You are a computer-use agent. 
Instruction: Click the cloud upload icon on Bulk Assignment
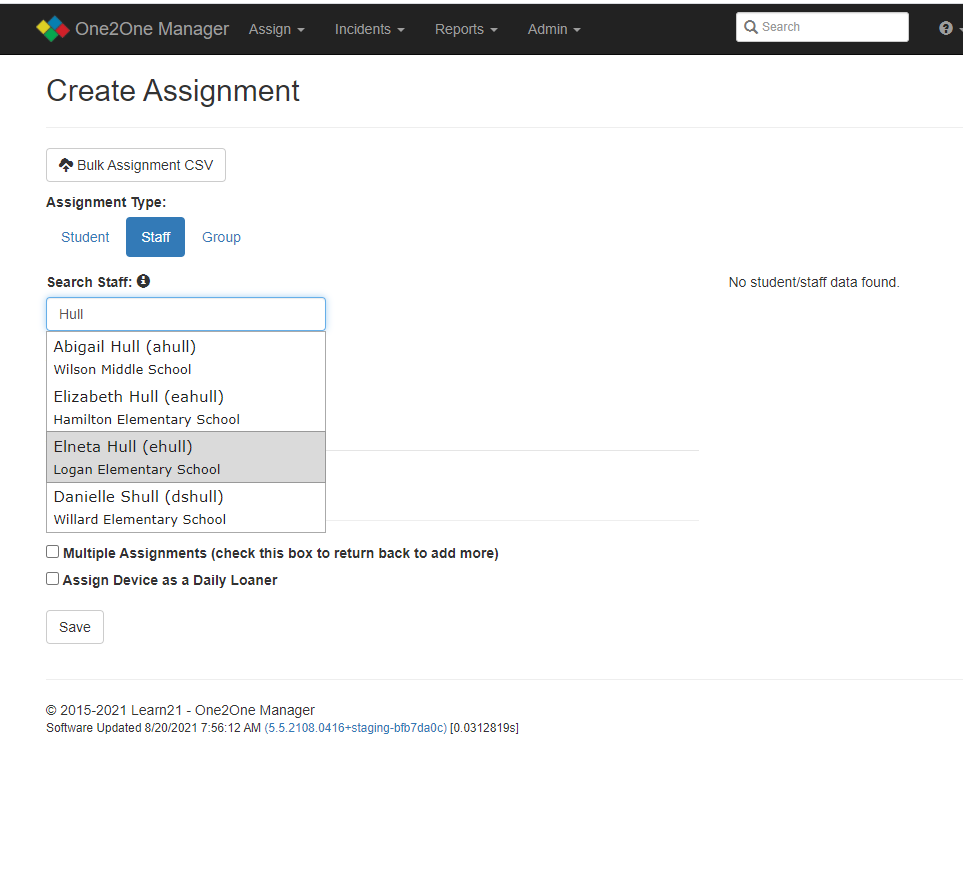pyautogui.click(x=66, y=165)
